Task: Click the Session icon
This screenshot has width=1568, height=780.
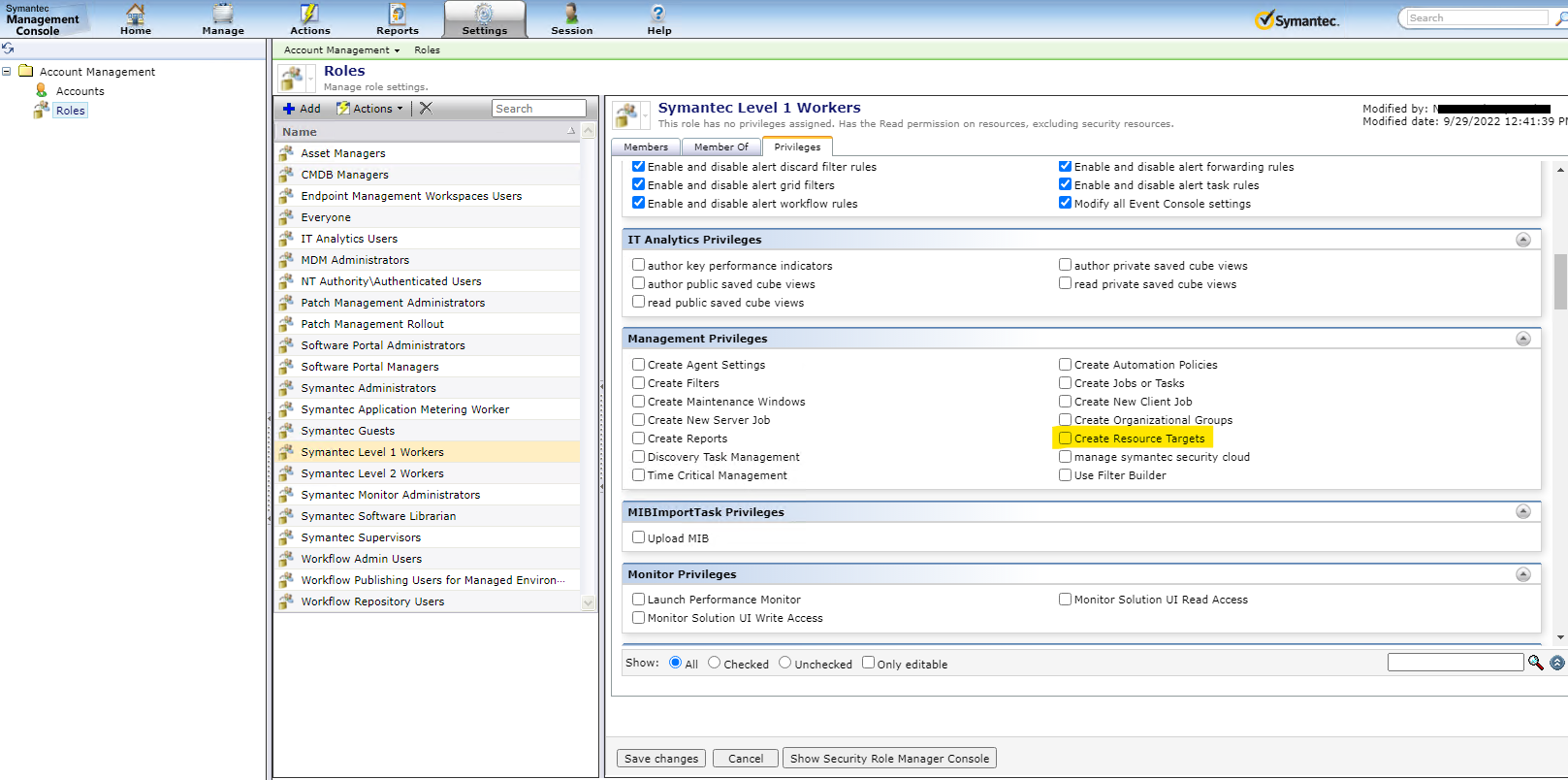Action: point(571,18)
